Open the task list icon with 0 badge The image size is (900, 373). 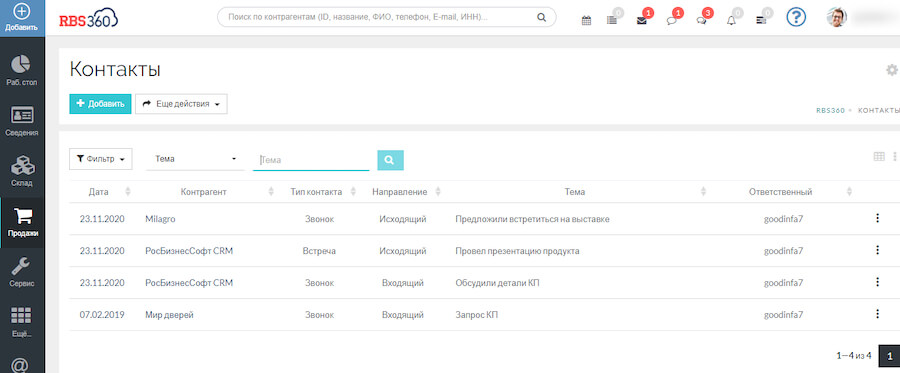point(612,21)
